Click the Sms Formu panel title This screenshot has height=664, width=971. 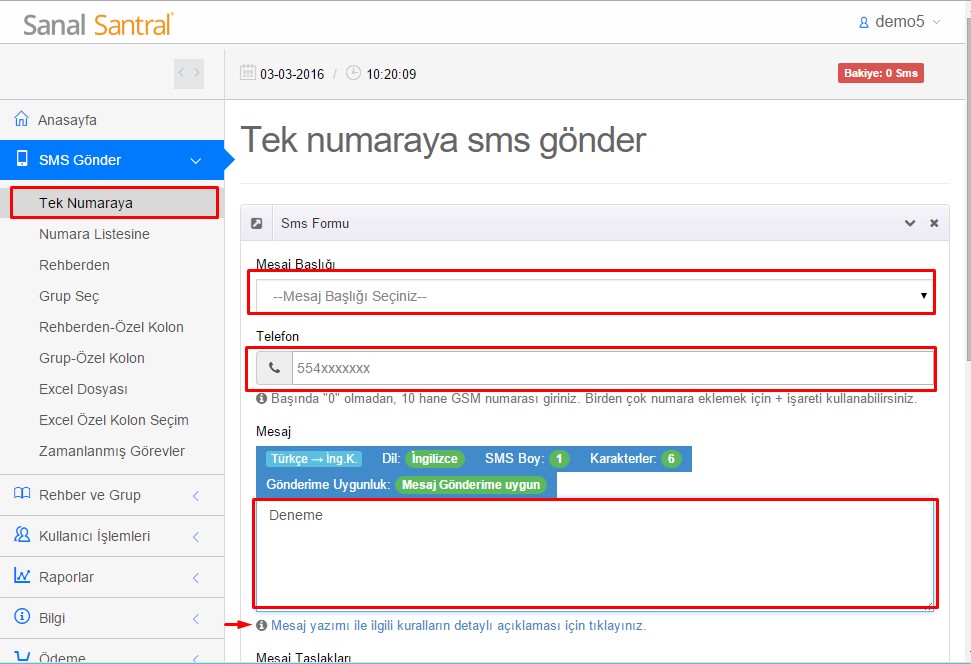pos(315,224)
